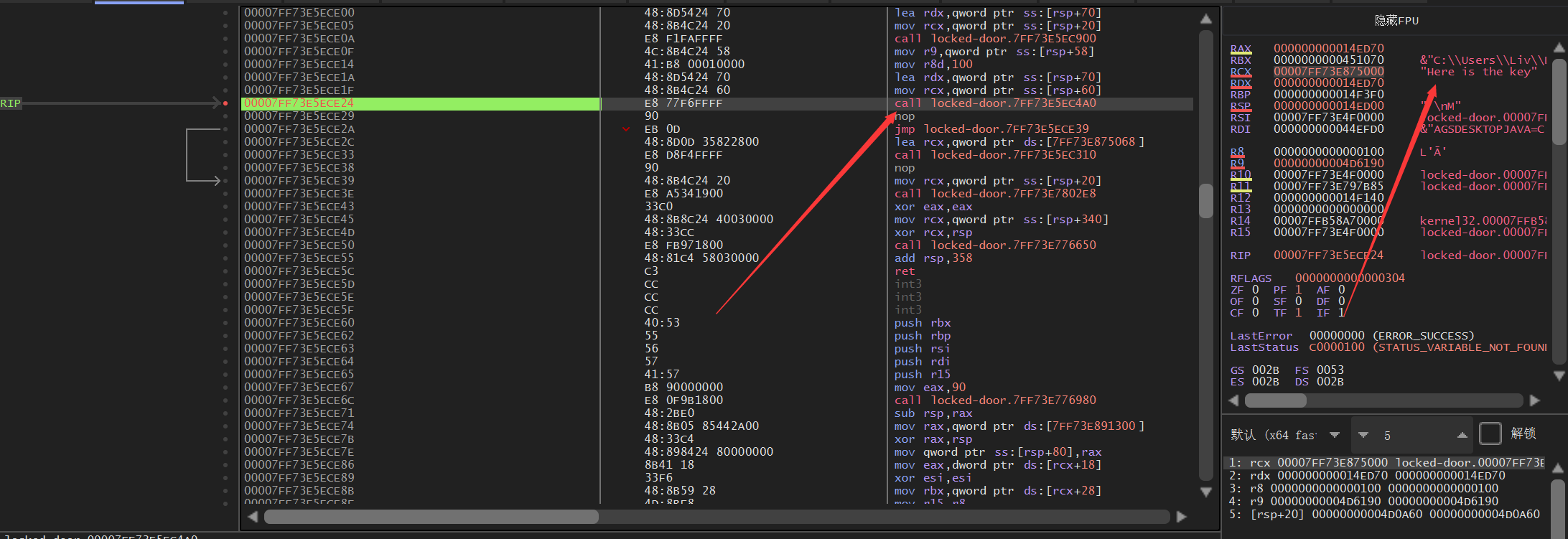Select the 'ret' instruction at 00007FF73E5ECE5C
1568x539 pixels.
pos(905,271)
